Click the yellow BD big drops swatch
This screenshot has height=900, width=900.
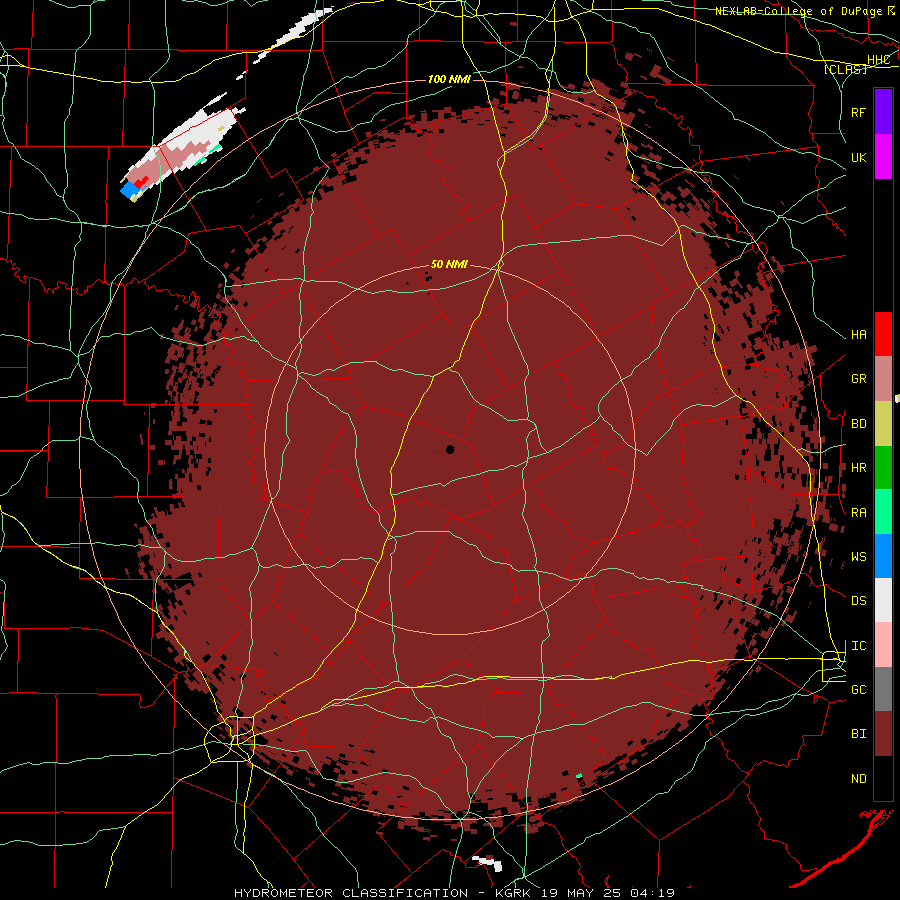click(883, 424)
